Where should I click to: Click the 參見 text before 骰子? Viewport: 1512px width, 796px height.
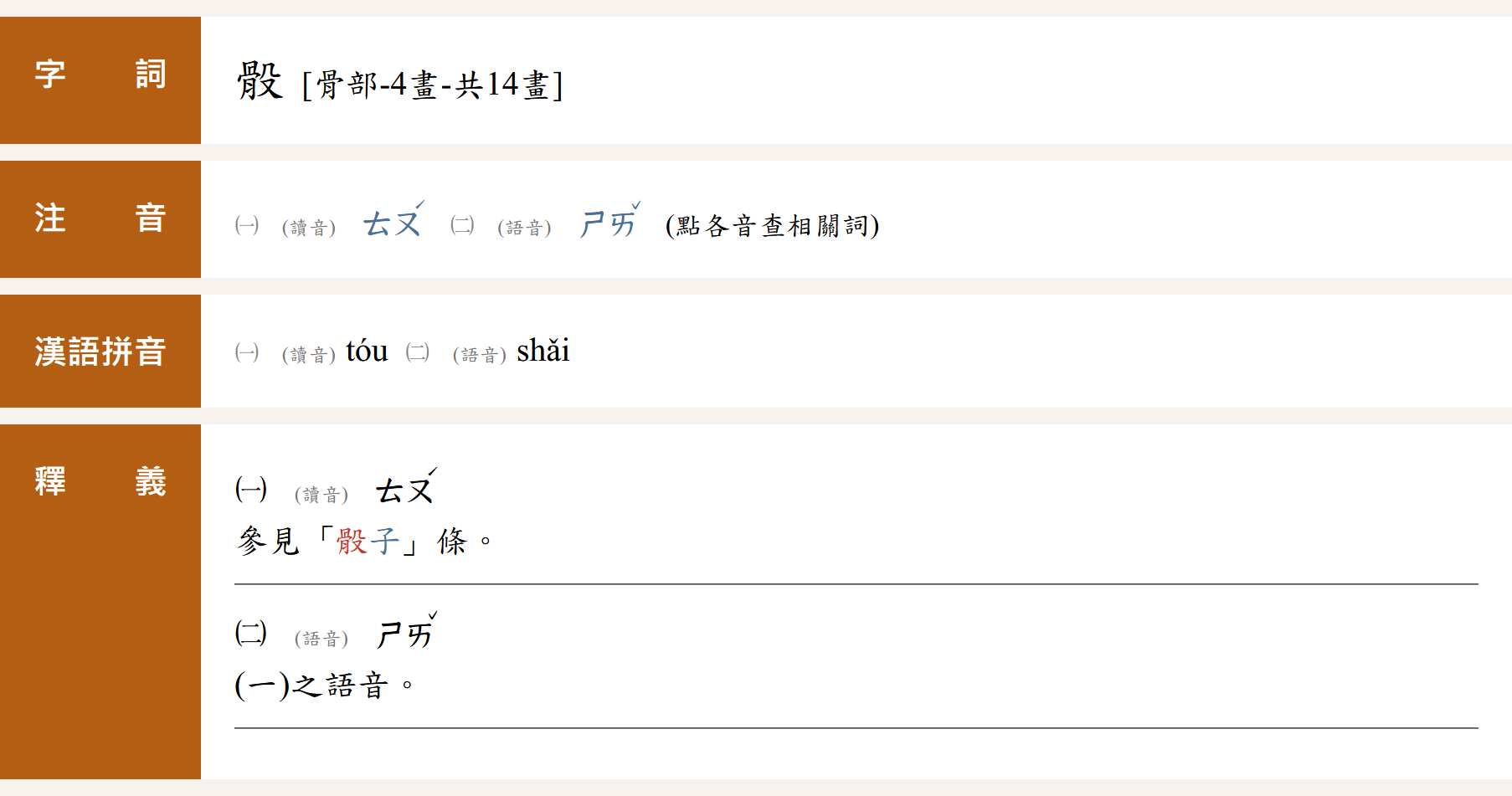[269, 542]
